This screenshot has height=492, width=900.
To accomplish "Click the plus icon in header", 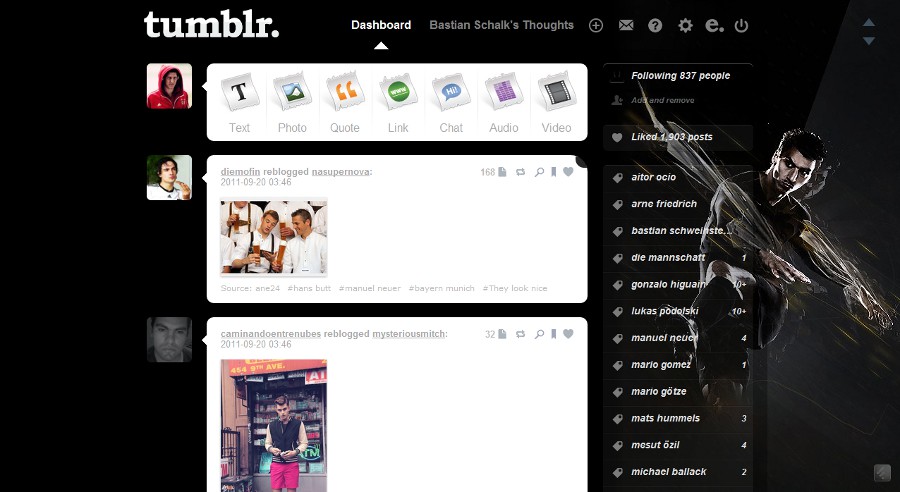I will coord(596,25).
